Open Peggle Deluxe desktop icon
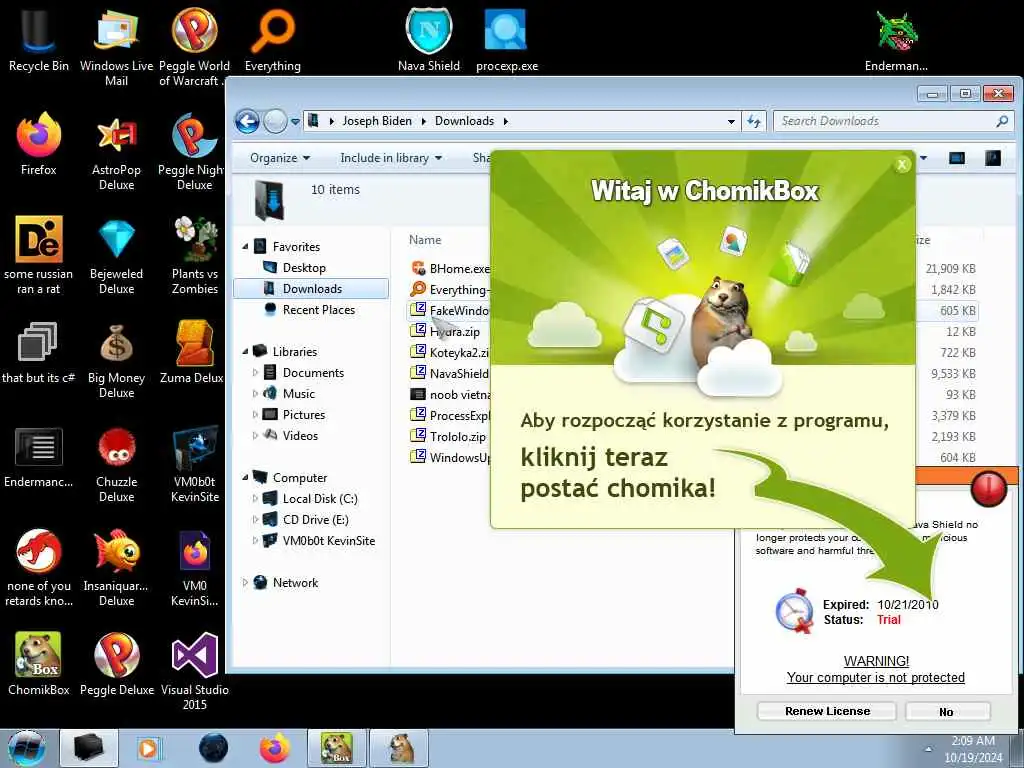The height and width of the screenshot is (768, 1024). [x=117, y=664]
